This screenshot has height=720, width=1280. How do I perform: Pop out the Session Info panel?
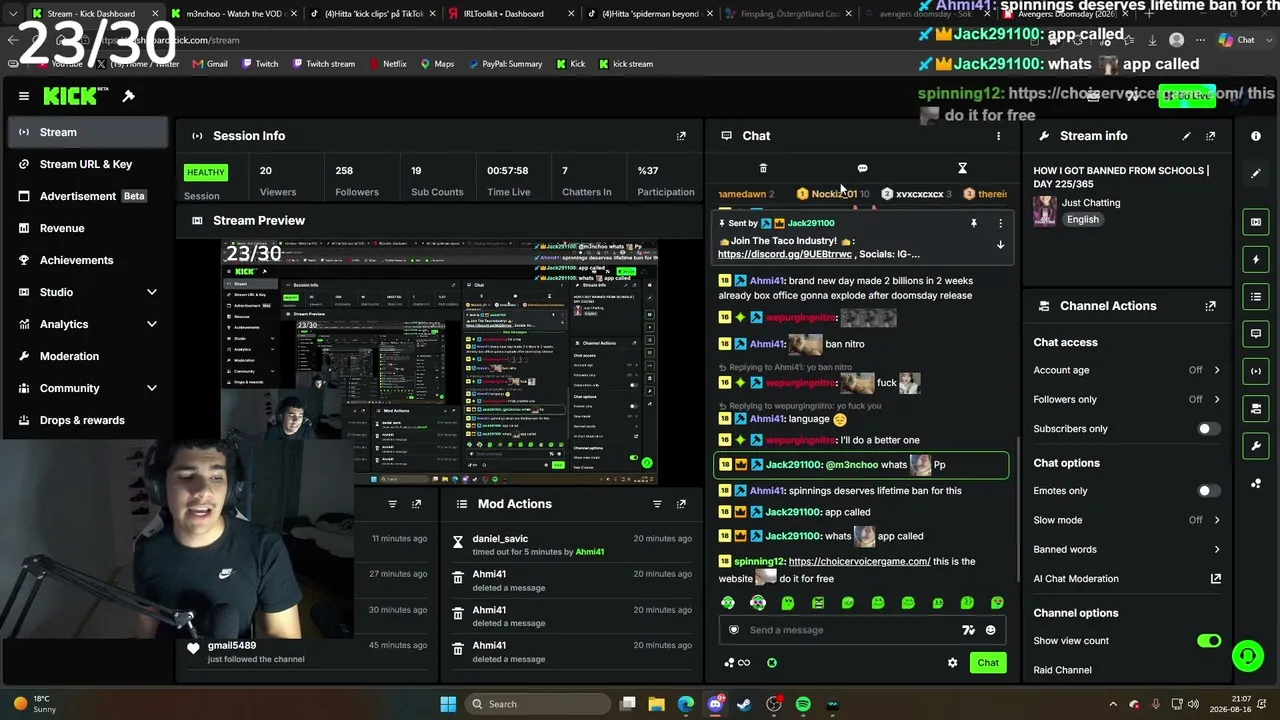[x=681, y=136]
